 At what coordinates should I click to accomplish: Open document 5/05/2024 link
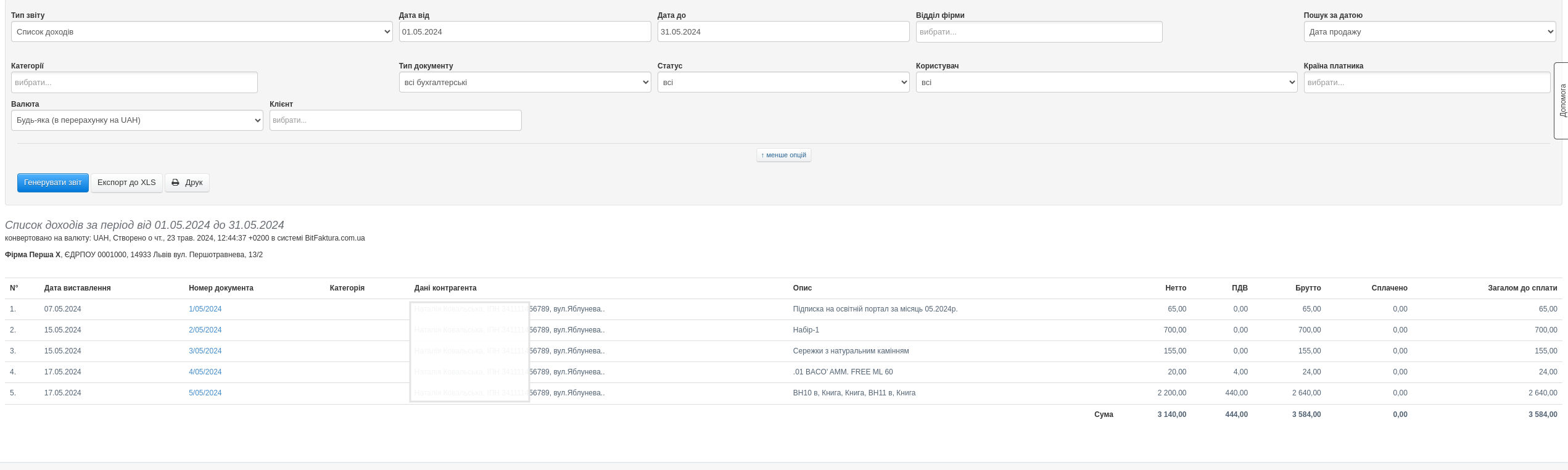pyautogui.click(x=205, y=393)
